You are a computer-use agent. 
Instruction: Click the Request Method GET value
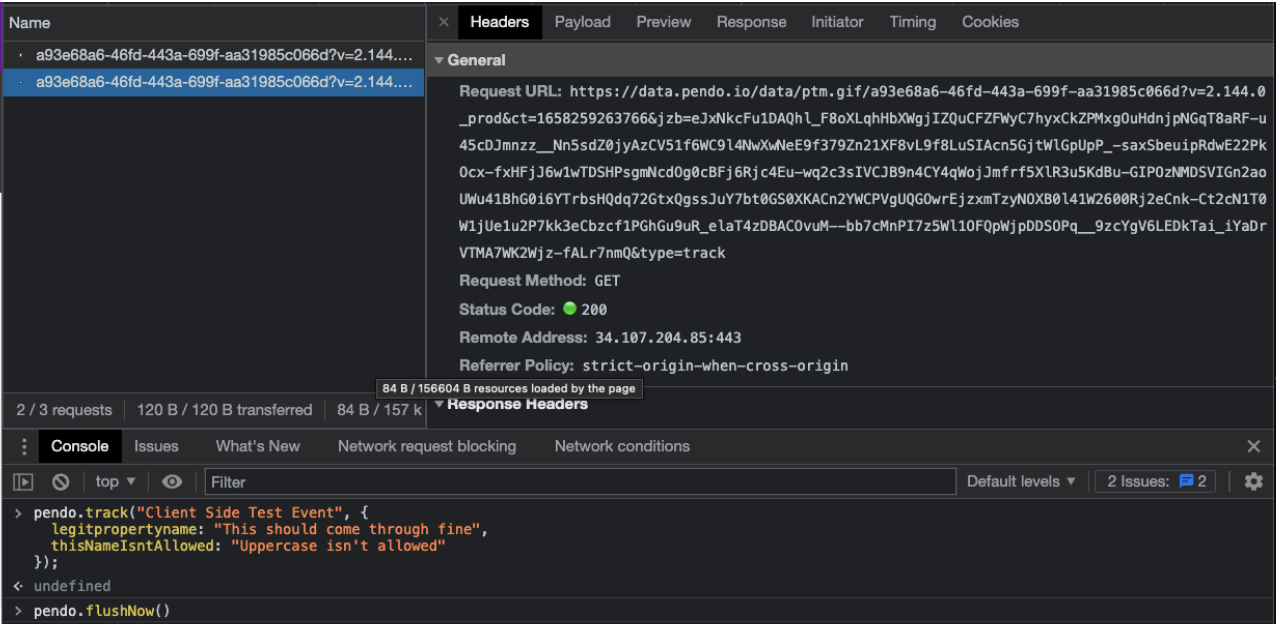coord(607,281)
